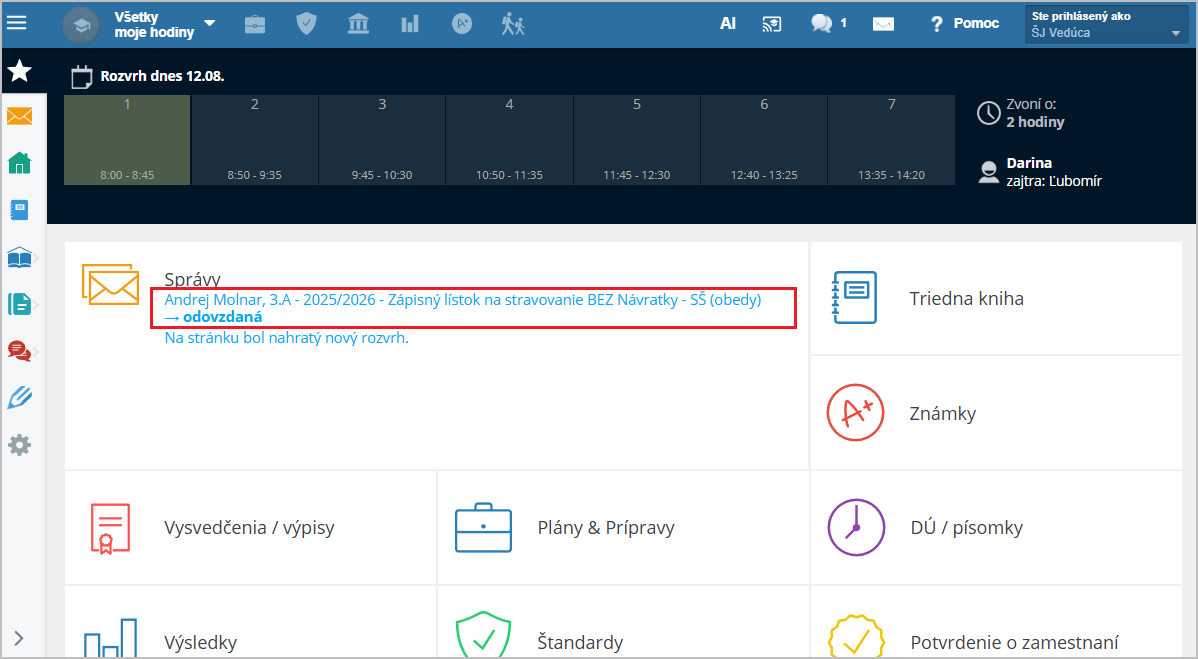This screenshot has height=659, width=1198.
Task: Click the bar chart icon in top bar
Action: click(410, 24)
